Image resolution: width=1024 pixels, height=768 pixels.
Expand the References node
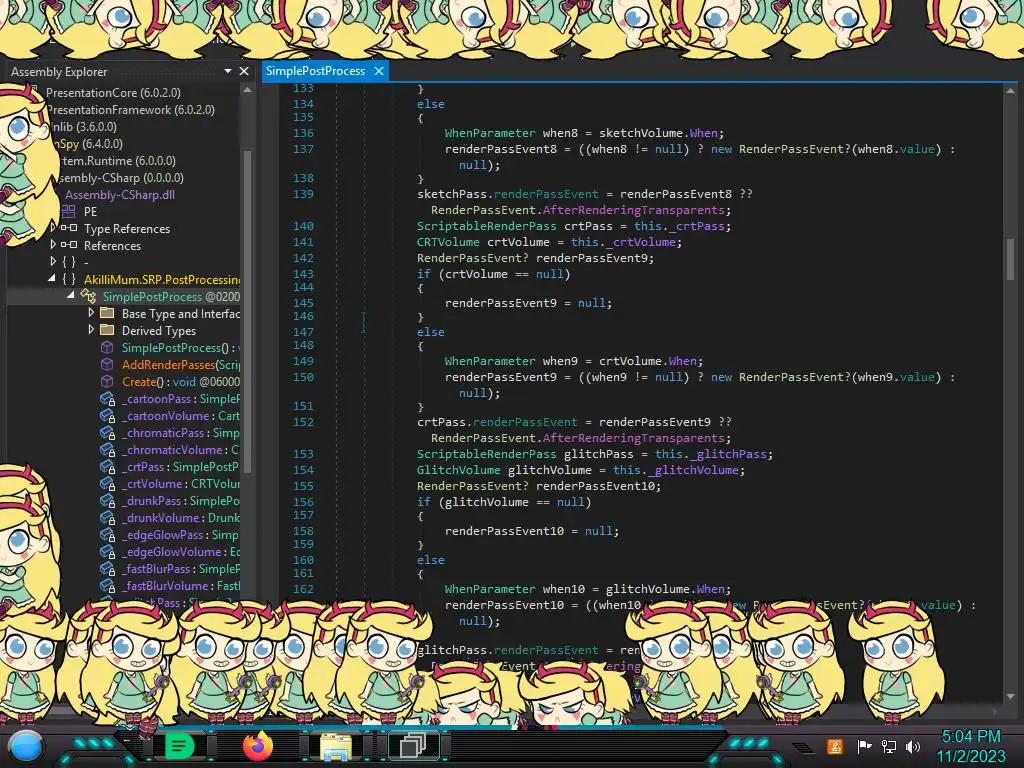[x=53, y=245]
